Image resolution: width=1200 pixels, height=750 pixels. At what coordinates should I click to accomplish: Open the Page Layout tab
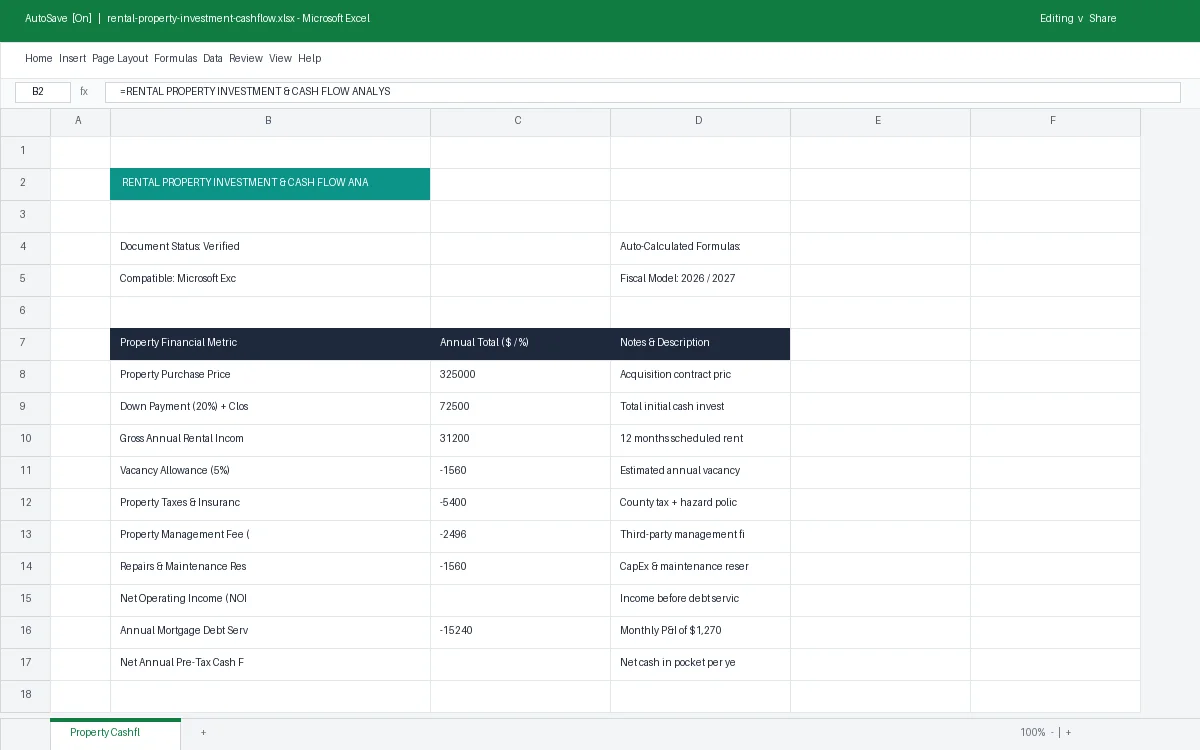point(120,58)
